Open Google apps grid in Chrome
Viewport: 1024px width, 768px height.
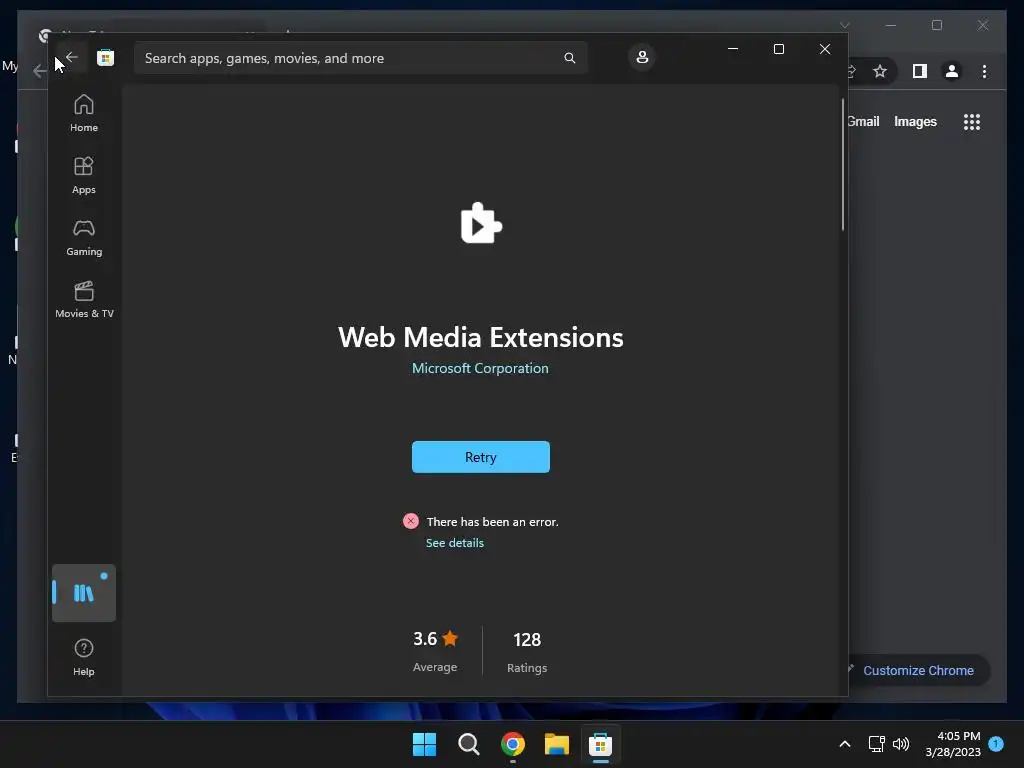pyautogui.click(x=972, y=122)
